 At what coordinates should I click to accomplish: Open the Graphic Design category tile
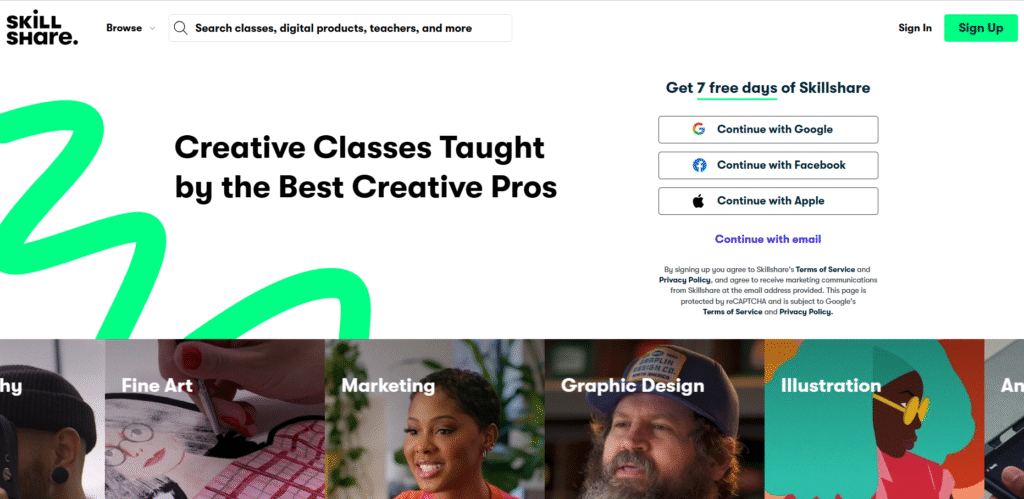coord(654,419)
